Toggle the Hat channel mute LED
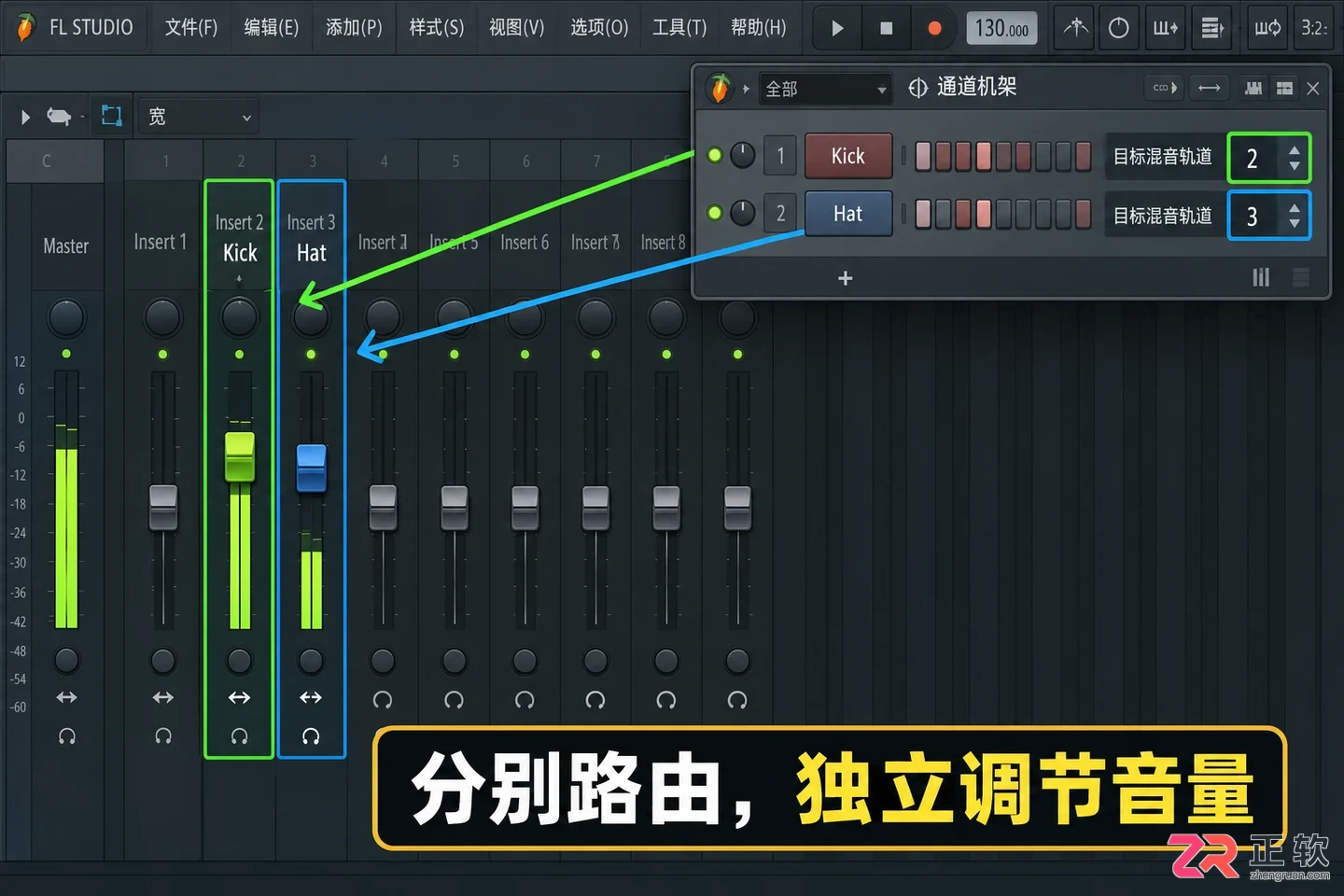 [x=715, y=213]
